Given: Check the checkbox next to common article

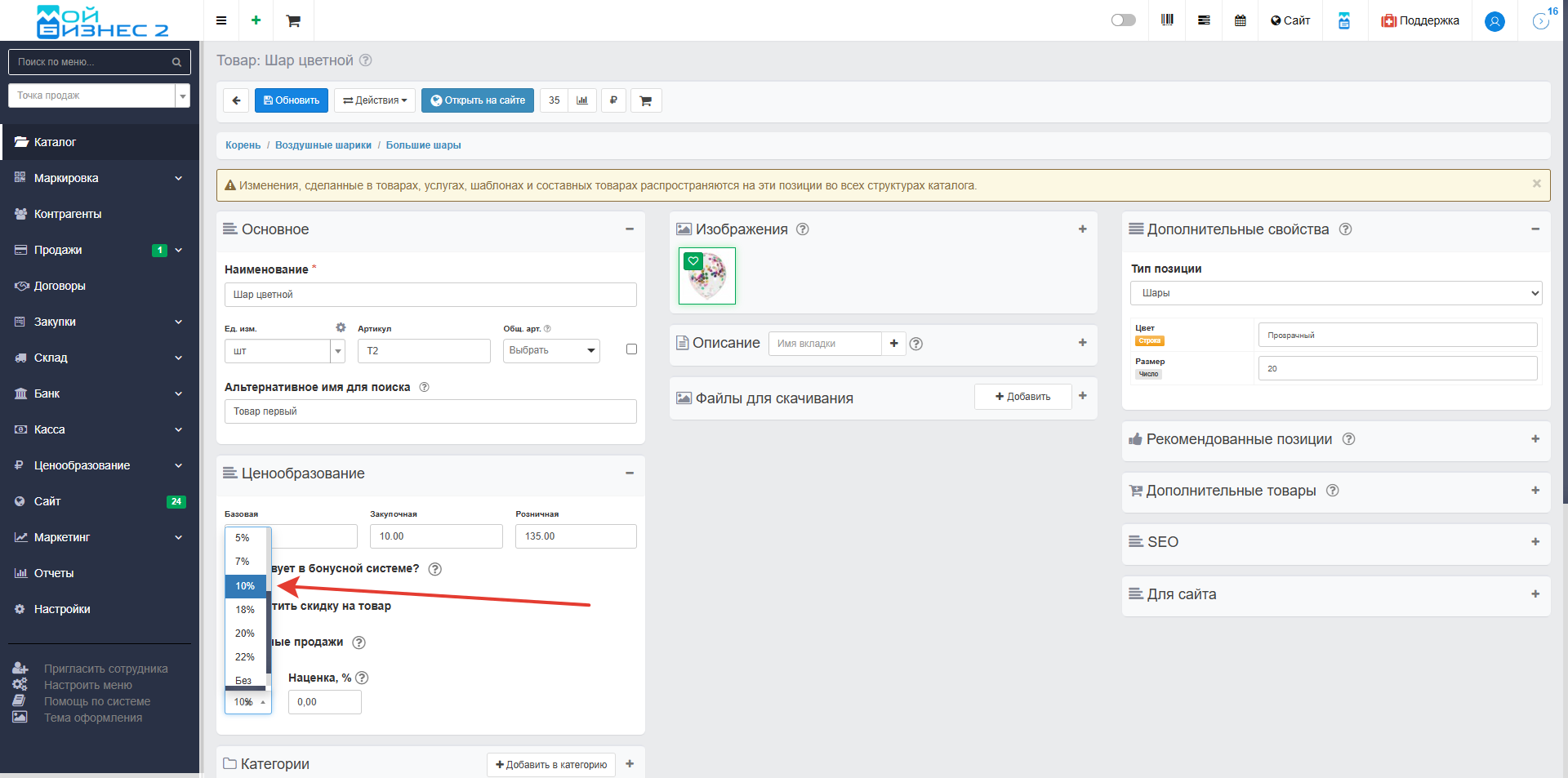Looking at the screenshot, I should point(631,349).
